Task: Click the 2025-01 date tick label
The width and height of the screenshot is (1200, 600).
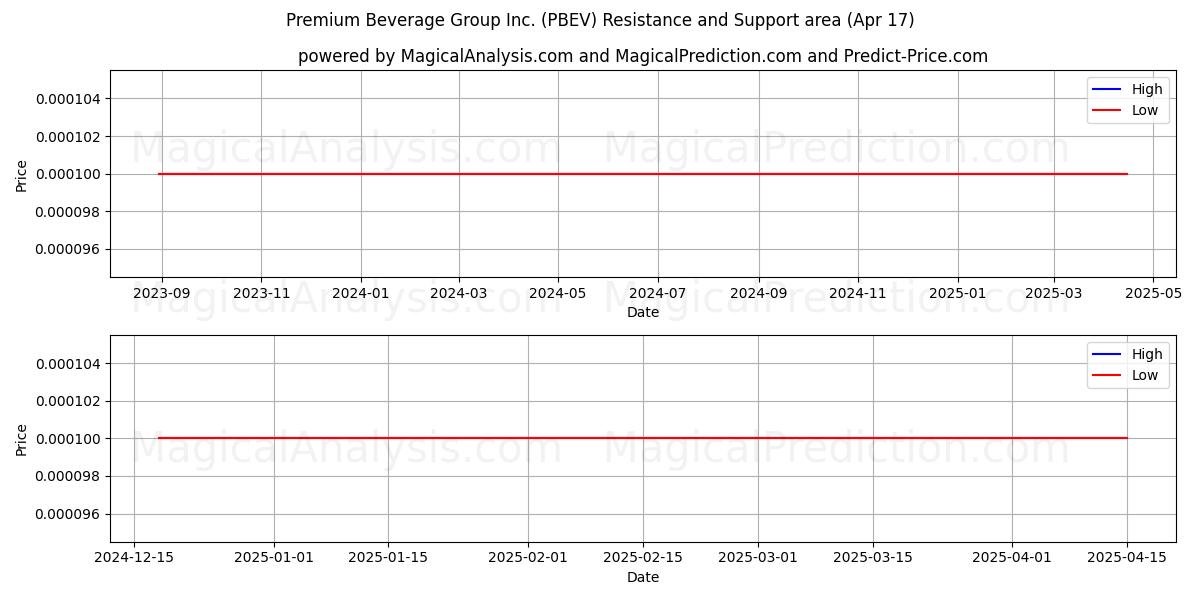Action: 958,295
